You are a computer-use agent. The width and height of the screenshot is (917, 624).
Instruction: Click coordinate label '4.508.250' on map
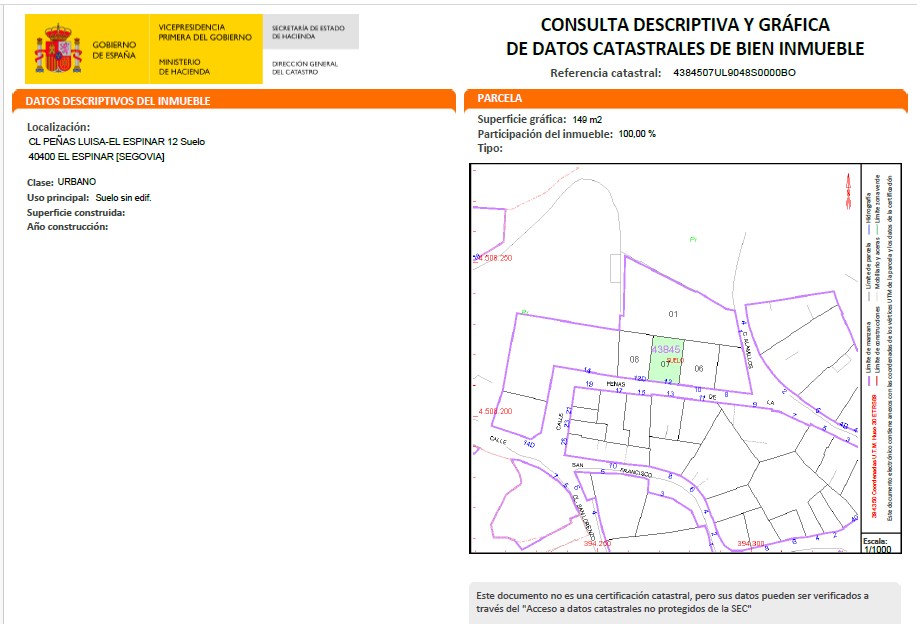click(x=495, y=258)
